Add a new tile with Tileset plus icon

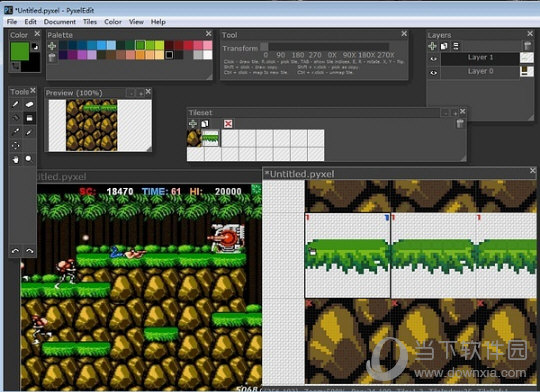pyautogui.click(x=193, y=124)
